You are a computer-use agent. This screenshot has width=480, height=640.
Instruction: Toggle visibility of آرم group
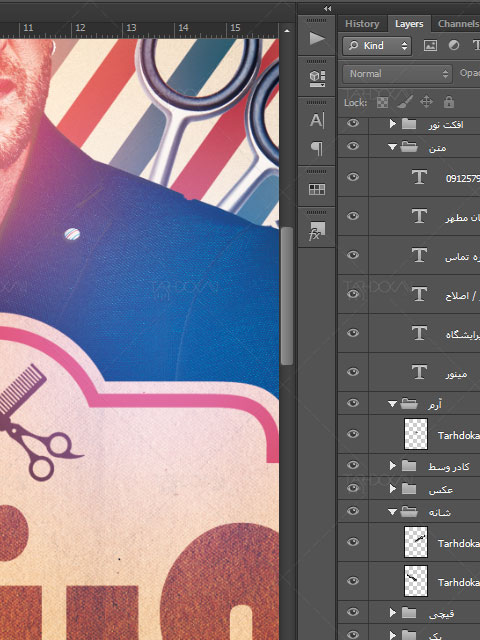(353, 403)
